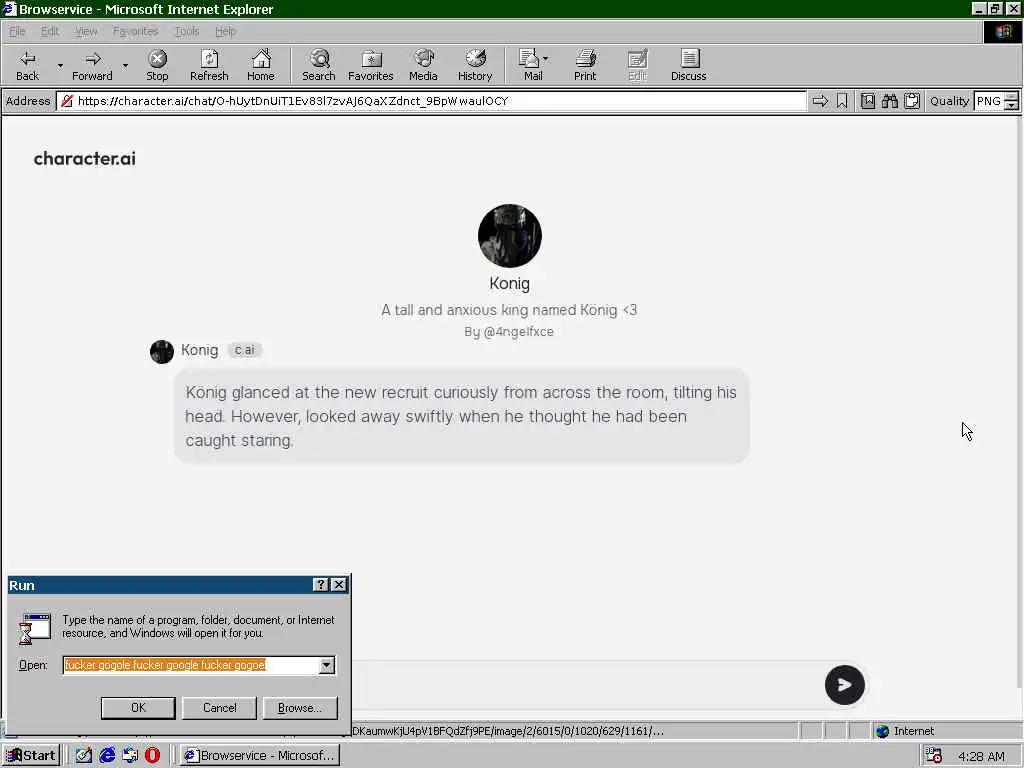Click the Go arrow beside the address bar
Image resolution: width=1024 pixels, height=768 pixels.
click(820, 101)
